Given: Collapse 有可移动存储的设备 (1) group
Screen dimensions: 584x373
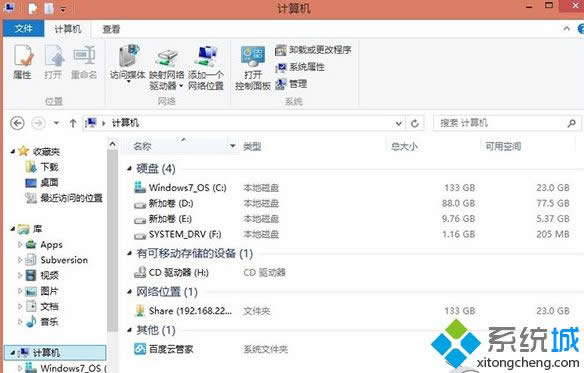Looking at the screenshot, I should point(129,254).
